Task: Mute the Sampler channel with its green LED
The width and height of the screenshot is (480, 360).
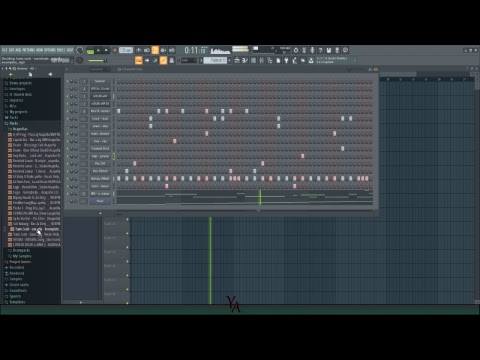Action: click(x=68, y=81)
